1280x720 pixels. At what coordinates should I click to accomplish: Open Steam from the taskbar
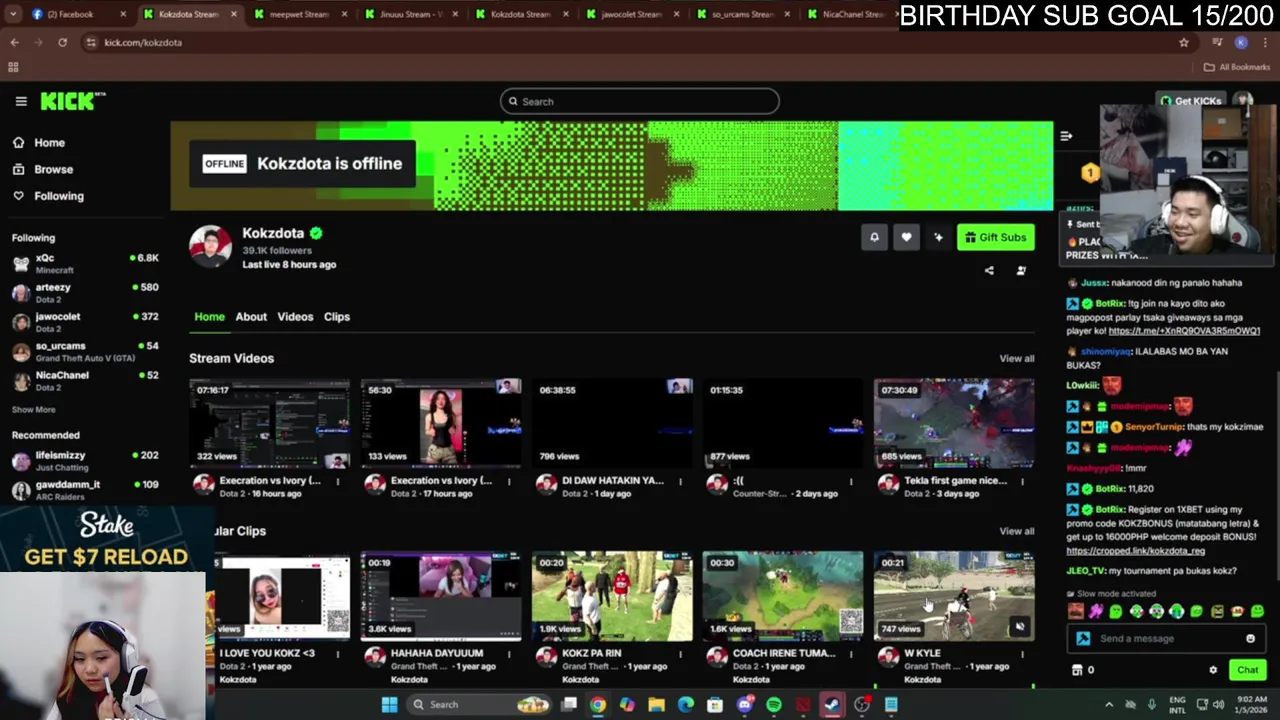(x=832, y=705)
